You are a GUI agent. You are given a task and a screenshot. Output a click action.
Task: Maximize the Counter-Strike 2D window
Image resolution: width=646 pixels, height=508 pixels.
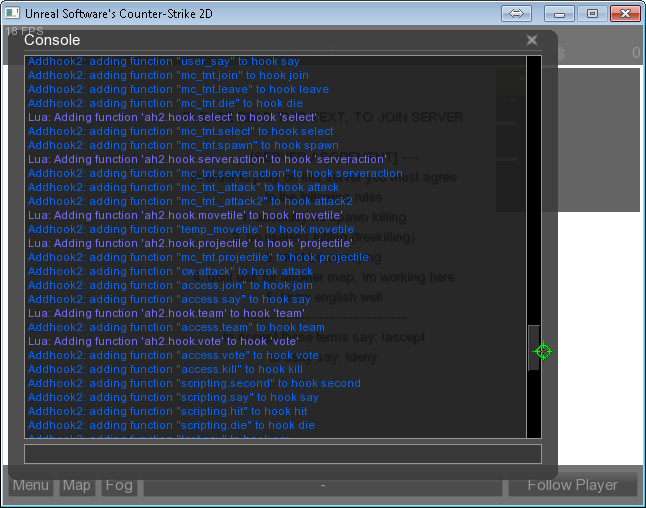point(592,14)
